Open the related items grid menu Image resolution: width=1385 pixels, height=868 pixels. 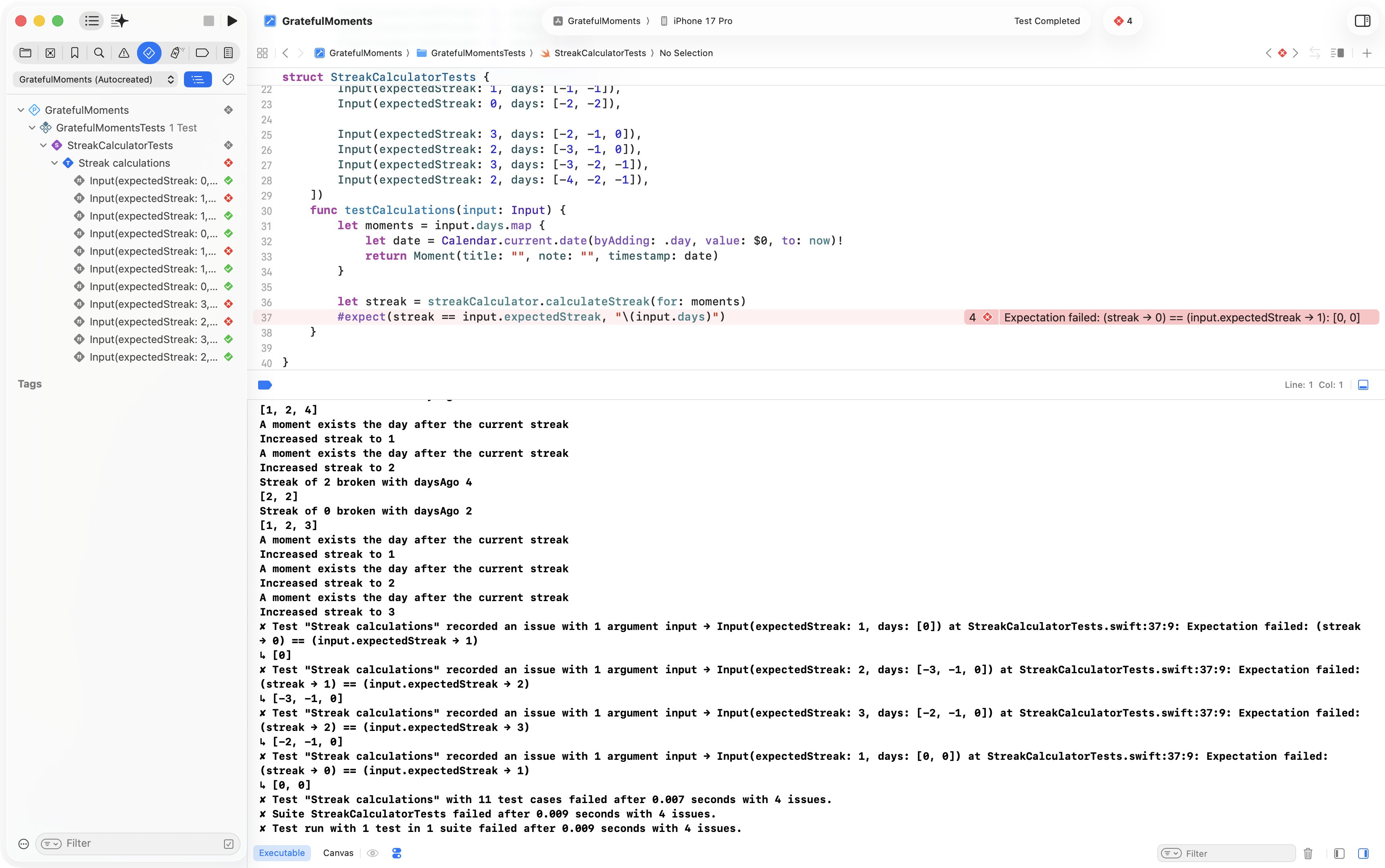262,53
